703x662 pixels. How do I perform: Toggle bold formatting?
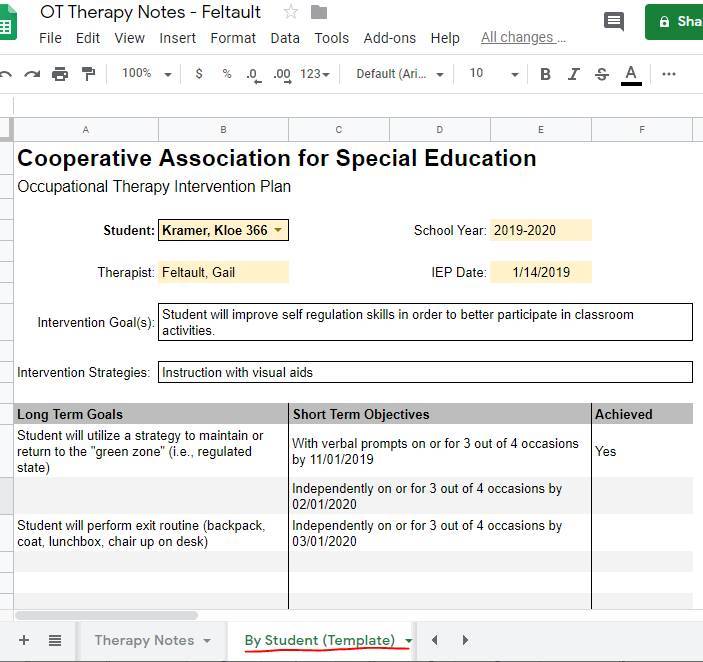pyautogui.click(x=545, y=74)
